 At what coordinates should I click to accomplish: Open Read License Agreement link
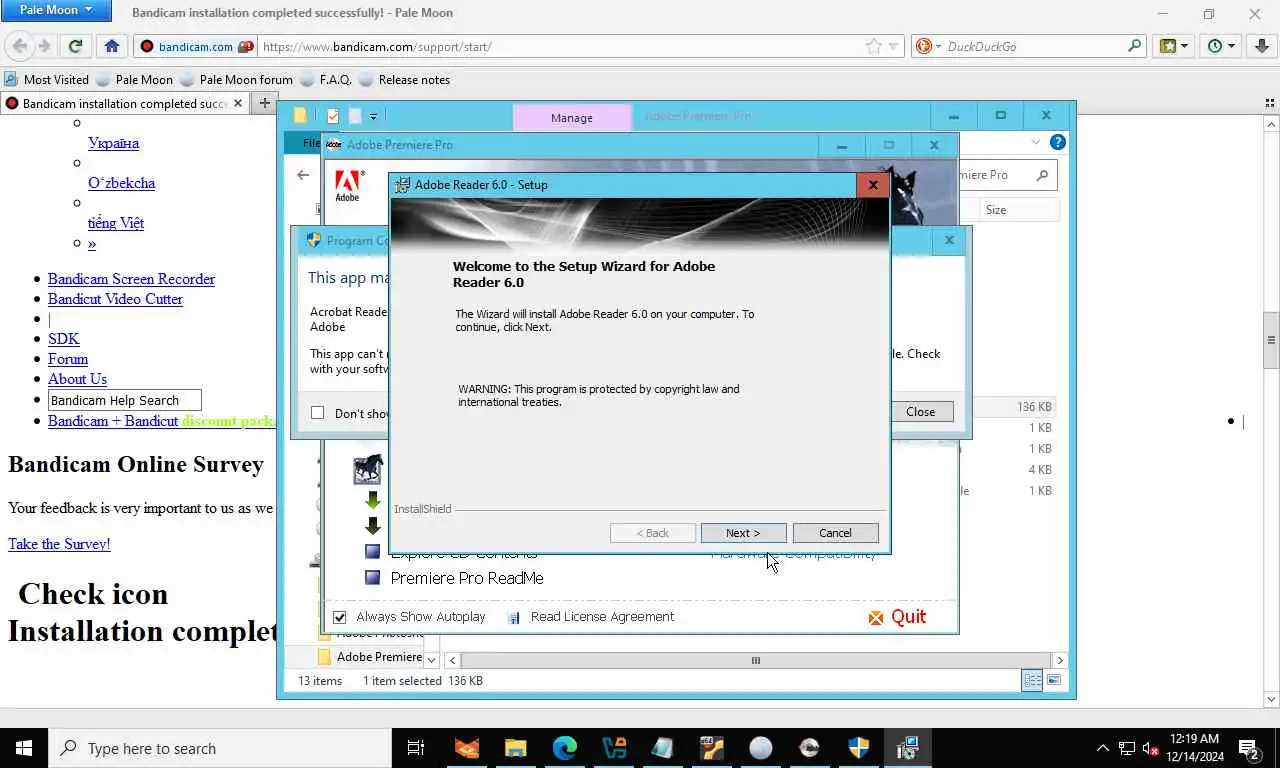(x=602, y=617)
